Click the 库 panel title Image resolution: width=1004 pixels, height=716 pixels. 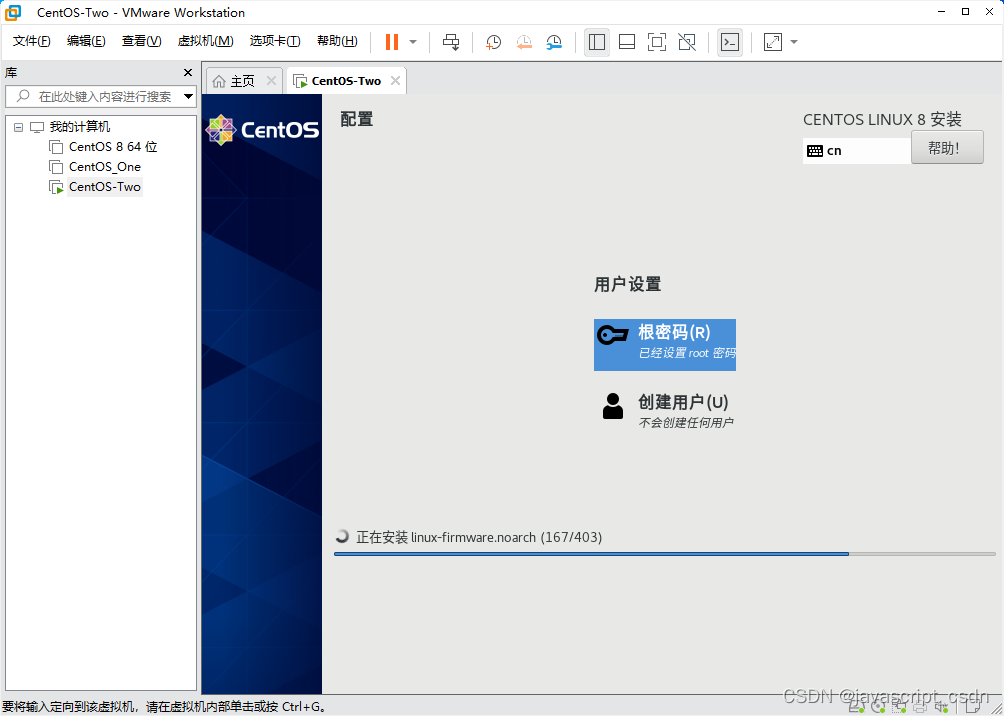point(11,73)
